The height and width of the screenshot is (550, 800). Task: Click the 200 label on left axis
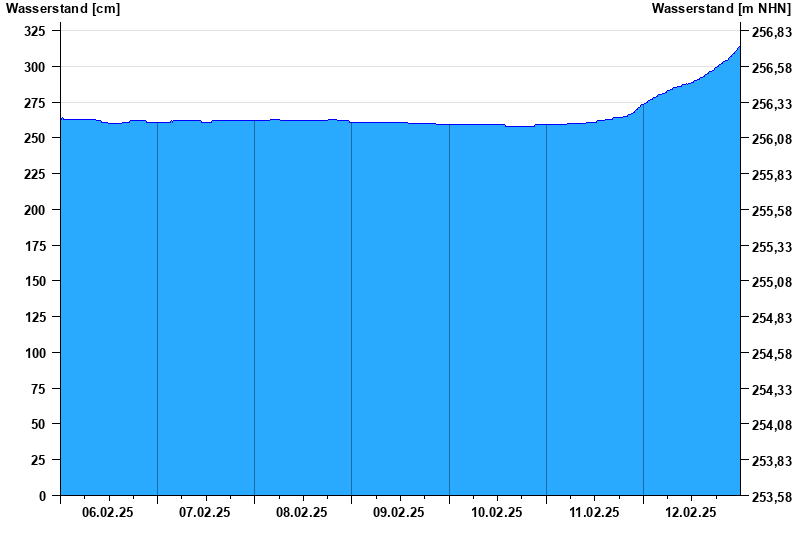[x=35, y=210]
